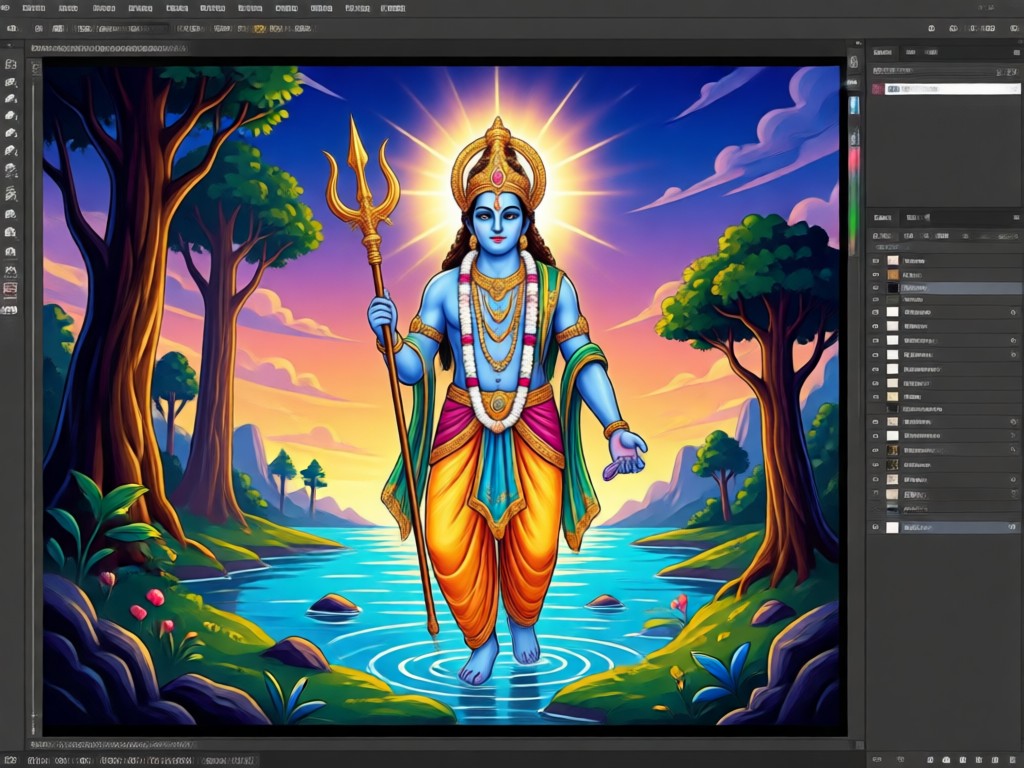The image size is (1024, 768).
Task: Click the status info text below the canvas
Action: [114, 744]
